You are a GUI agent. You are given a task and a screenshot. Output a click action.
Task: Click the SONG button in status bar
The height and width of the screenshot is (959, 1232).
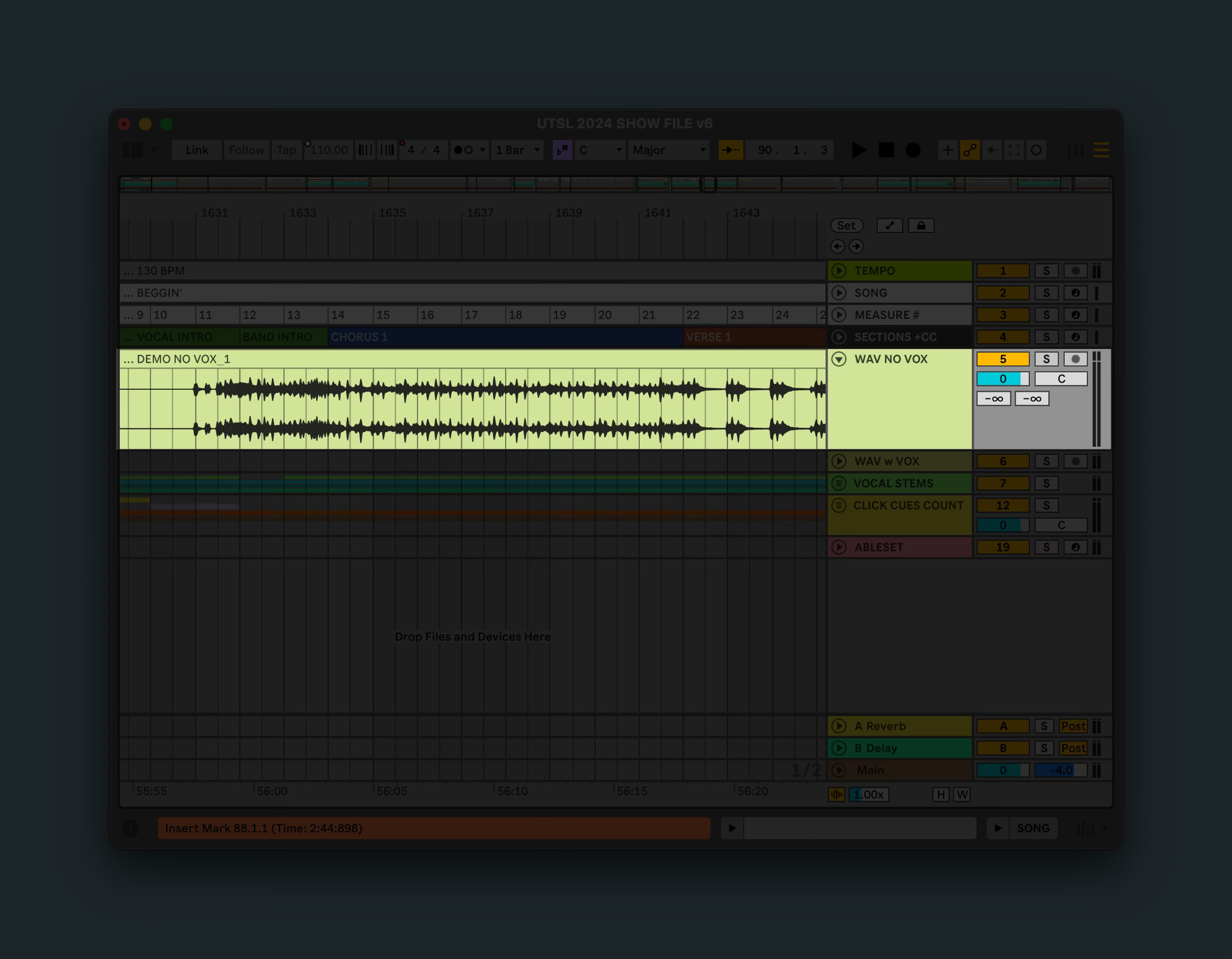(x=1033, y=828)
